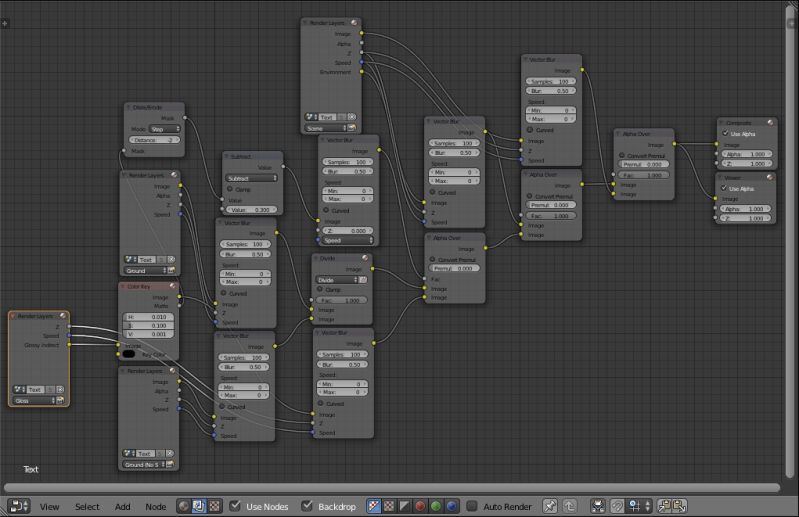
Task: Click Environment output socket on Scene Render Layers
Action: [362, 72]
